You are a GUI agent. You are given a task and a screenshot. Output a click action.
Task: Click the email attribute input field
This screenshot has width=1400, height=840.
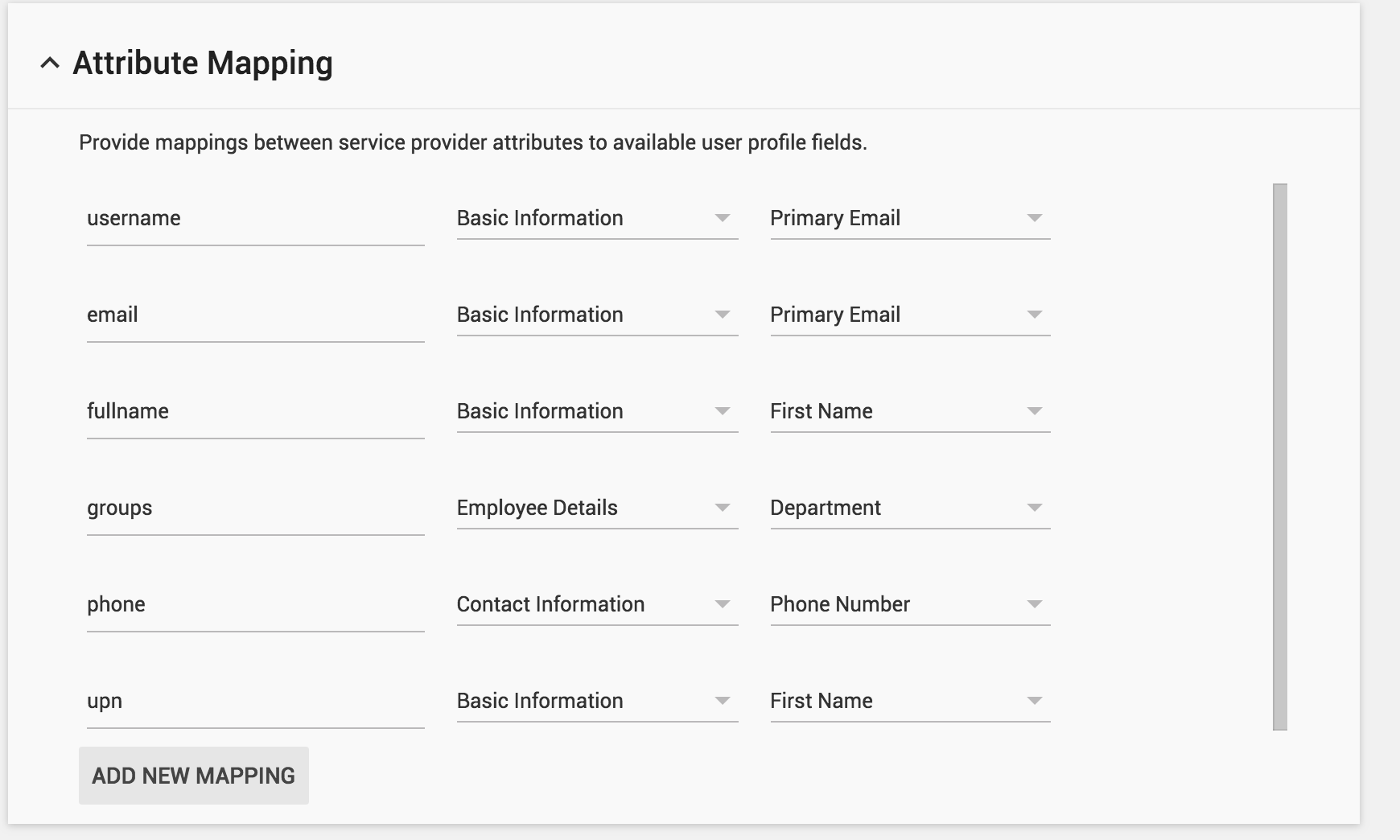255,315
